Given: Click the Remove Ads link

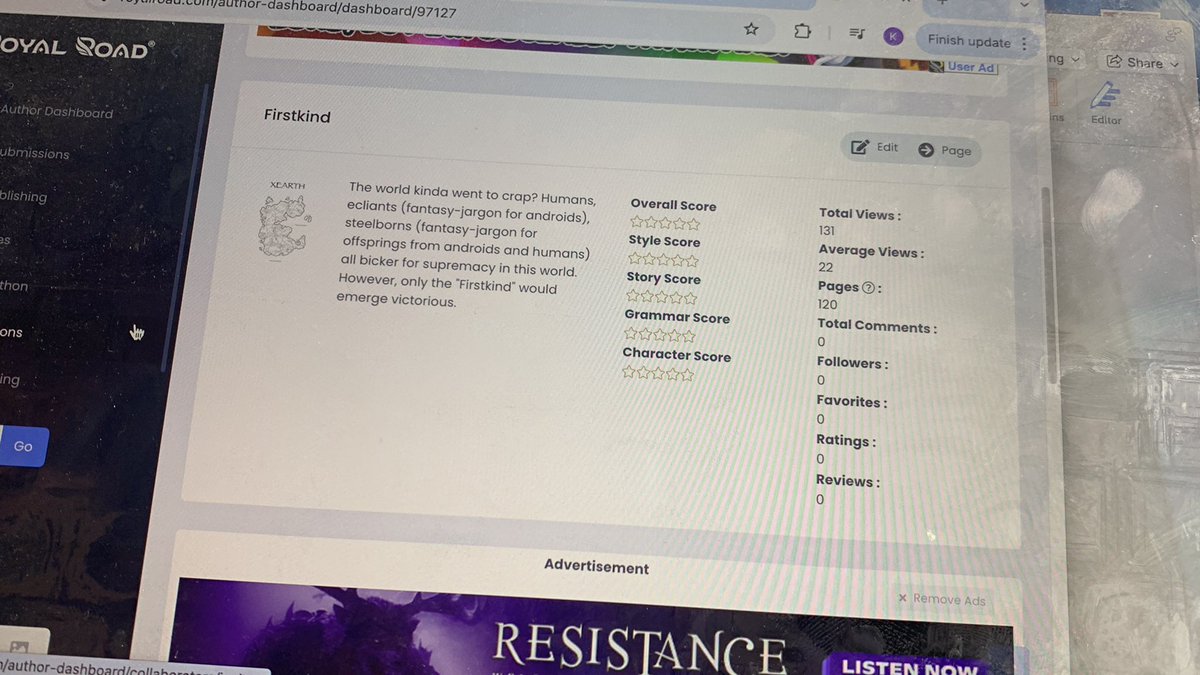Looking at the screenshot, I should coord(949,600).
